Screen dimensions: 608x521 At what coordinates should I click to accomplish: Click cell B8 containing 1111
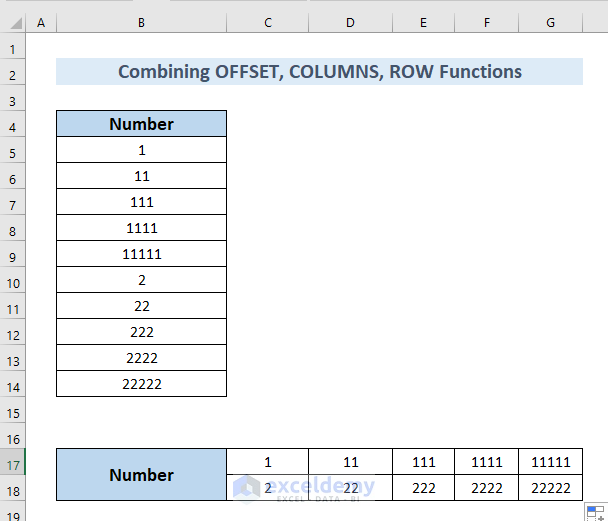coord(142,228)
